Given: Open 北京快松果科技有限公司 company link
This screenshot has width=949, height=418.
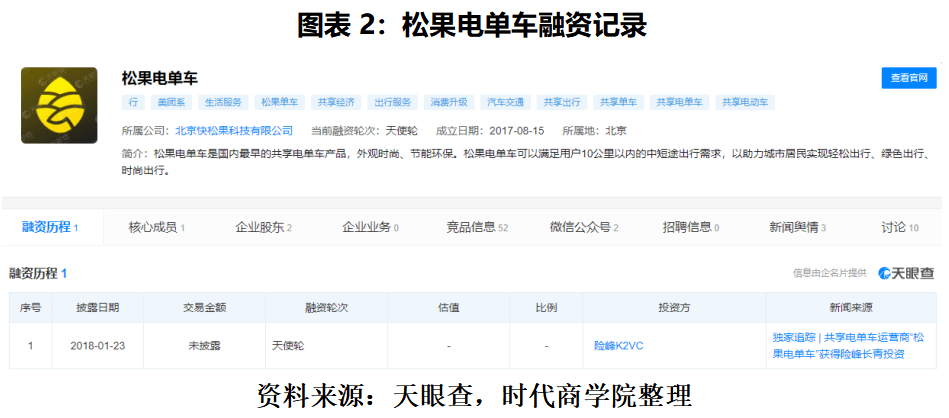Looking at the screenshot, I should [x=234, y=130].
